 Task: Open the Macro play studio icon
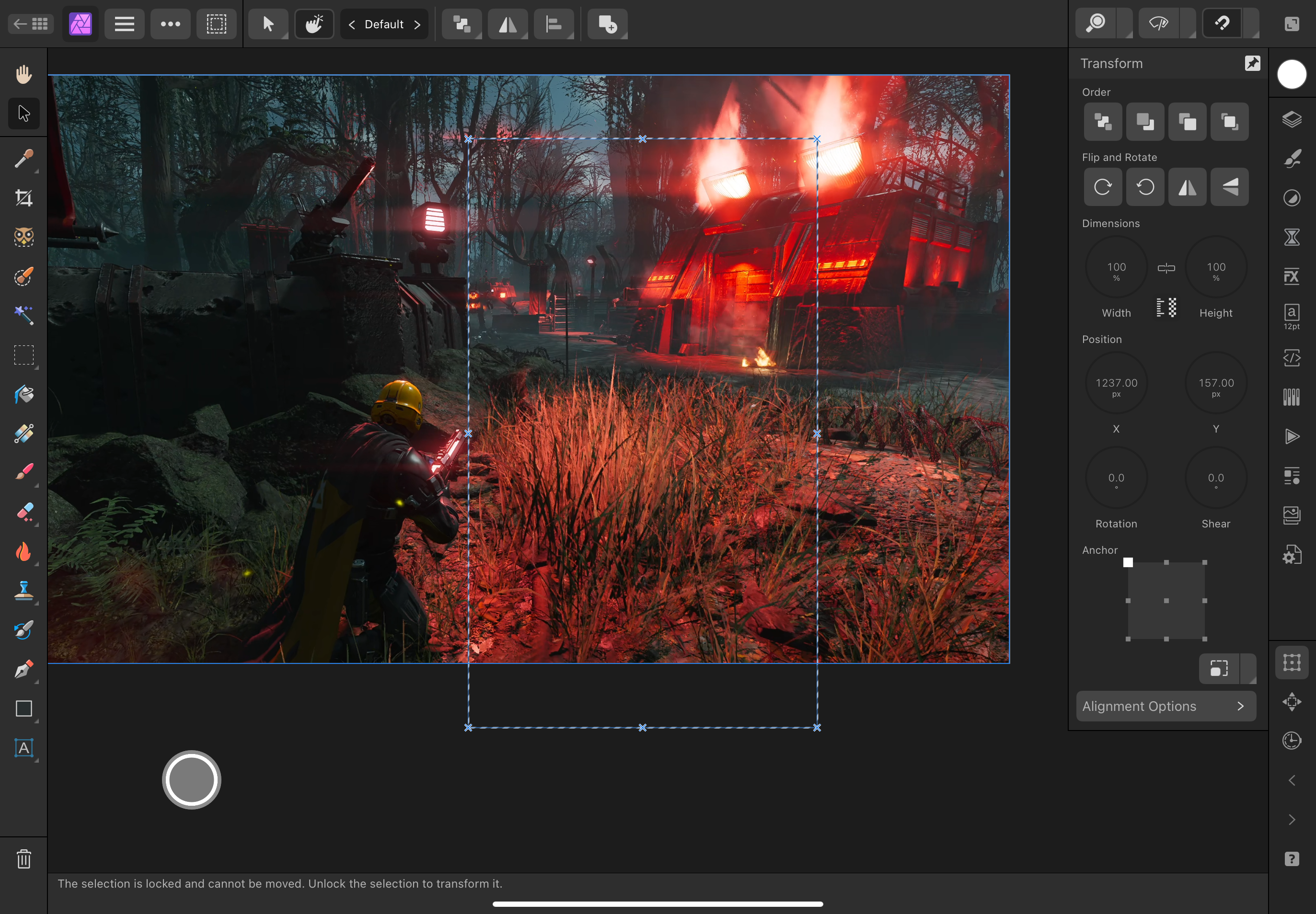[x=1292, y=436]
